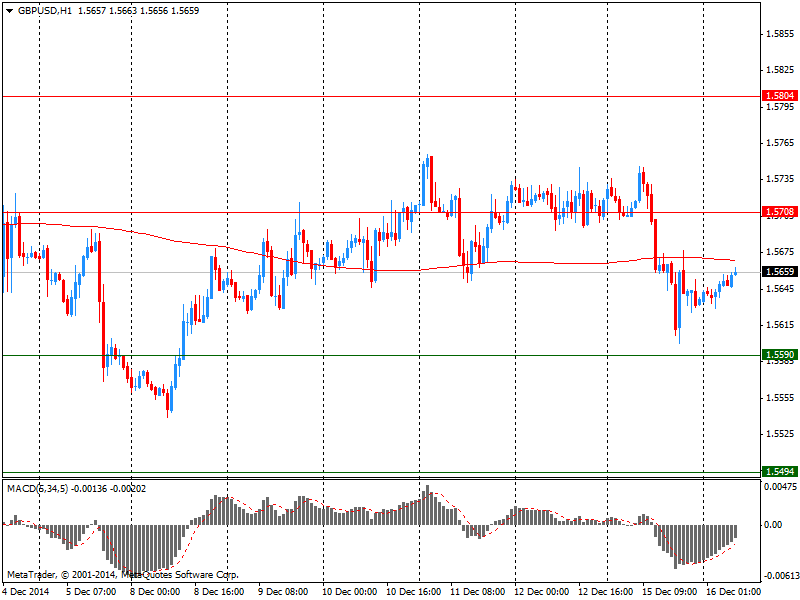This screenshot has height=600, width=800.
Task: Click the current price 1.5659 black tag
Action: pyautogui.click(x=779, y=271)
